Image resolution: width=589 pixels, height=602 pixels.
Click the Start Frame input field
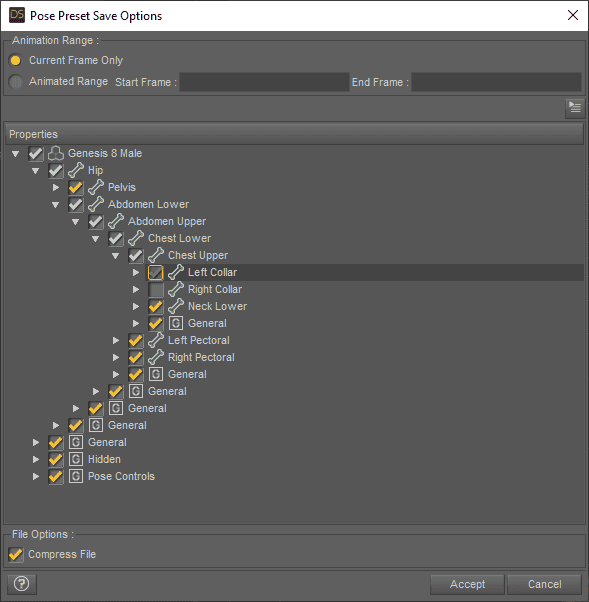(x=264, y=82)
